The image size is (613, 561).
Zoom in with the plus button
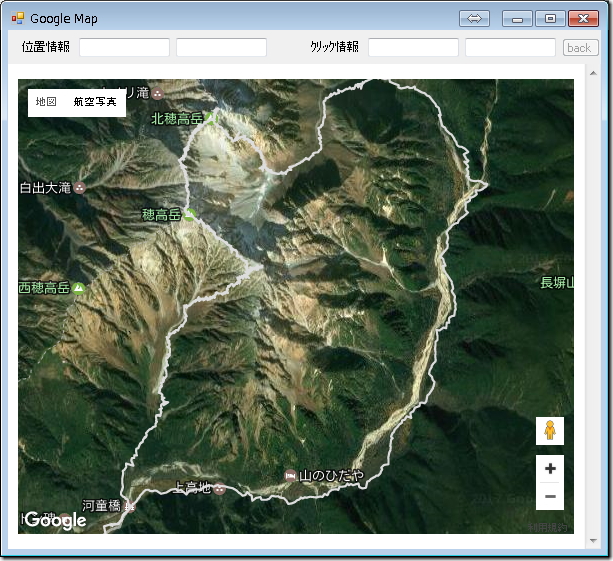(549, 468)
